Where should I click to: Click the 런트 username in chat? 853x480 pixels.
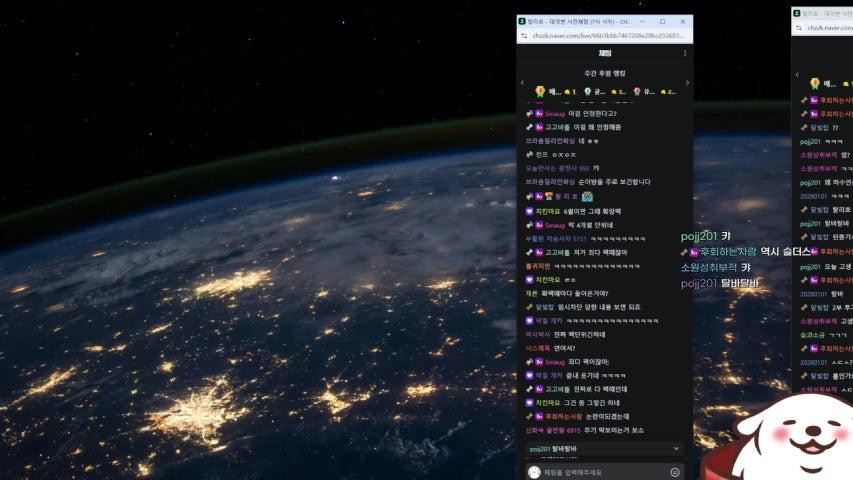[x=541, y=155]
